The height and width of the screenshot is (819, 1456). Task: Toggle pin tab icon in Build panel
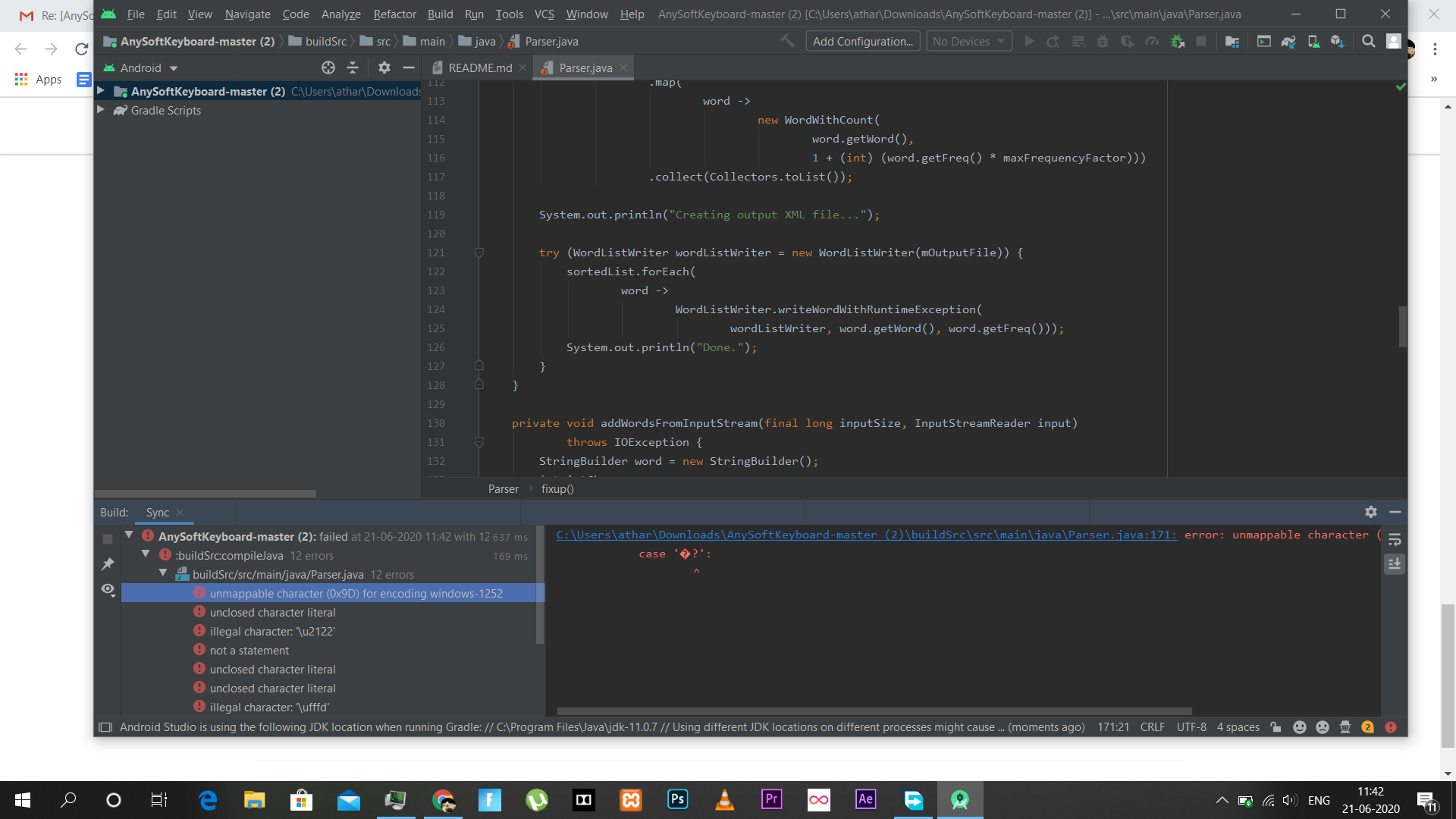click(x=108, y=564)
